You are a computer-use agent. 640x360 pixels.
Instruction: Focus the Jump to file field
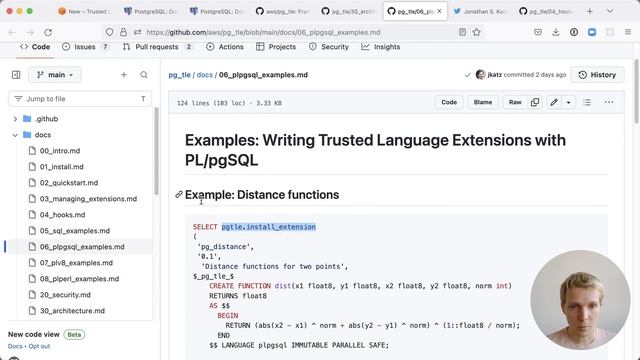coord(80,99)
